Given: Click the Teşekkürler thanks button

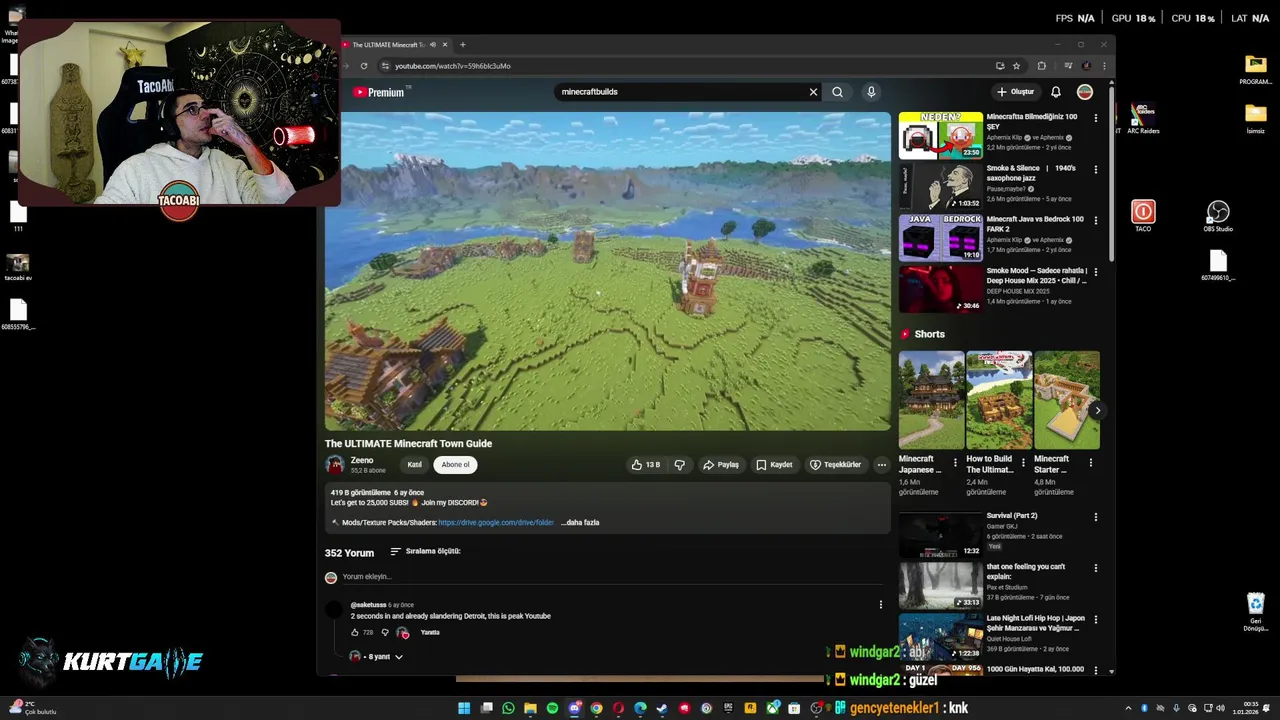Looking at the screenshot, I should pyautogui.click(x=835, y=465).
